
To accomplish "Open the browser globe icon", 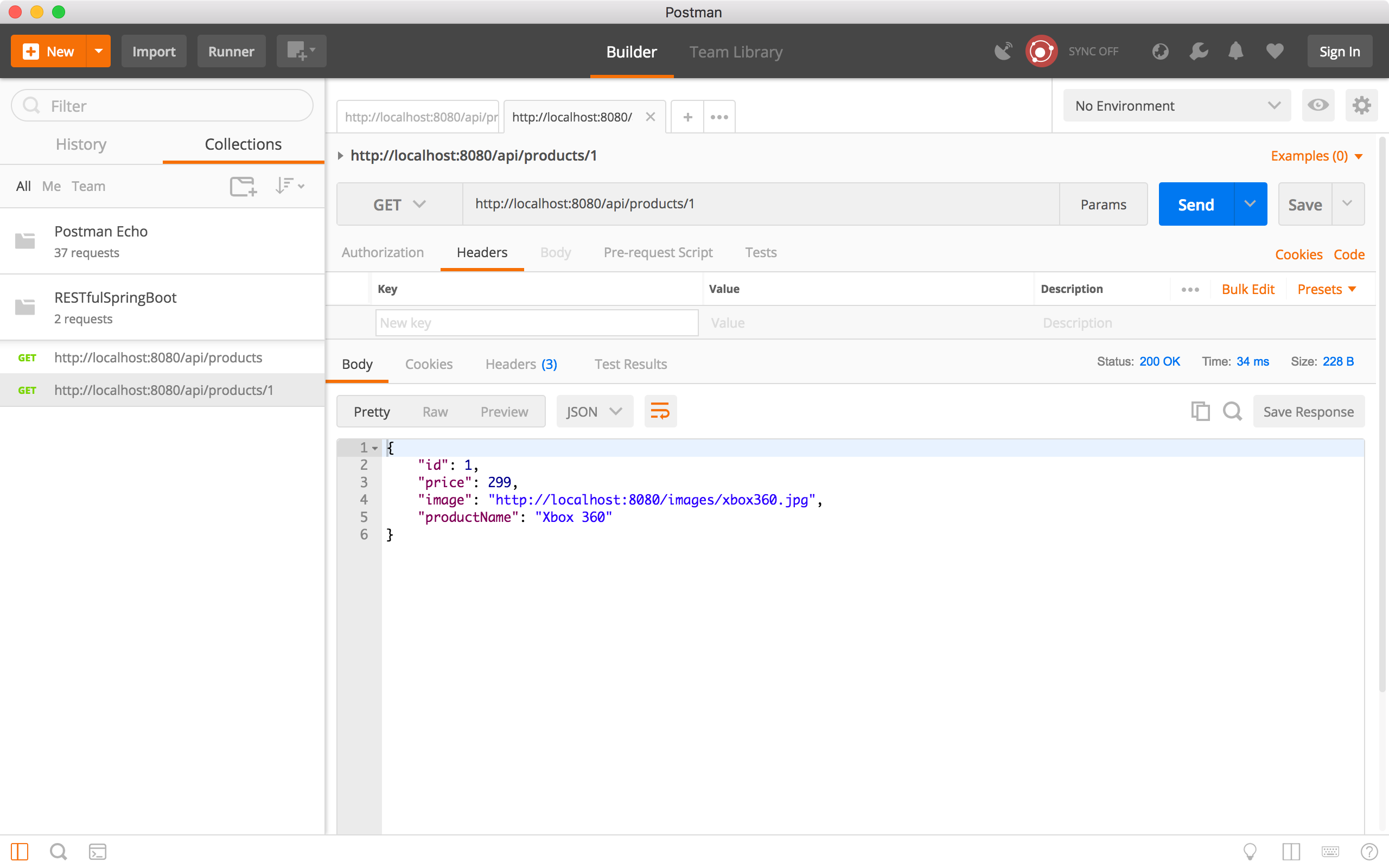I will (1160, 51).
